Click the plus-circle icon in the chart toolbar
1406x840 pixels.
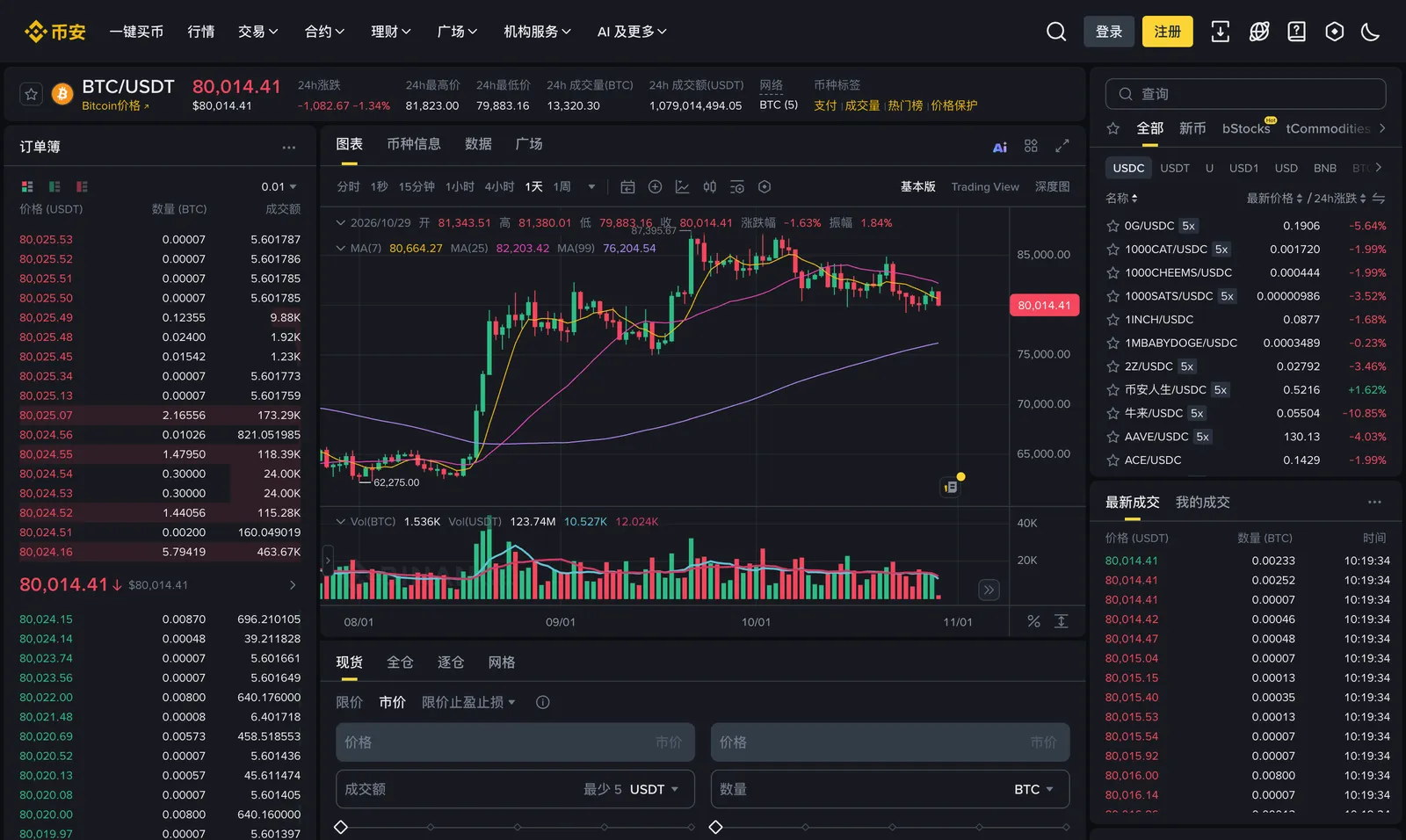[x=655, y=186]
